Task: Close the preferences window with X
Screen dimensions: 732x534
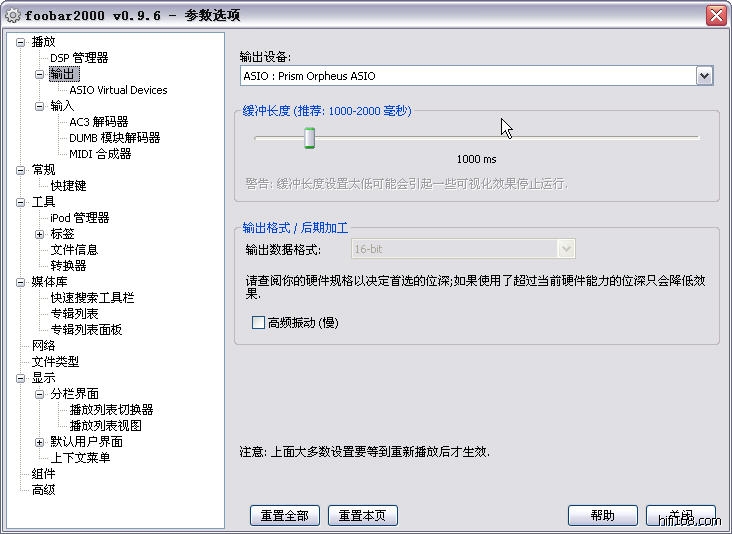Action: click(716, 15)
